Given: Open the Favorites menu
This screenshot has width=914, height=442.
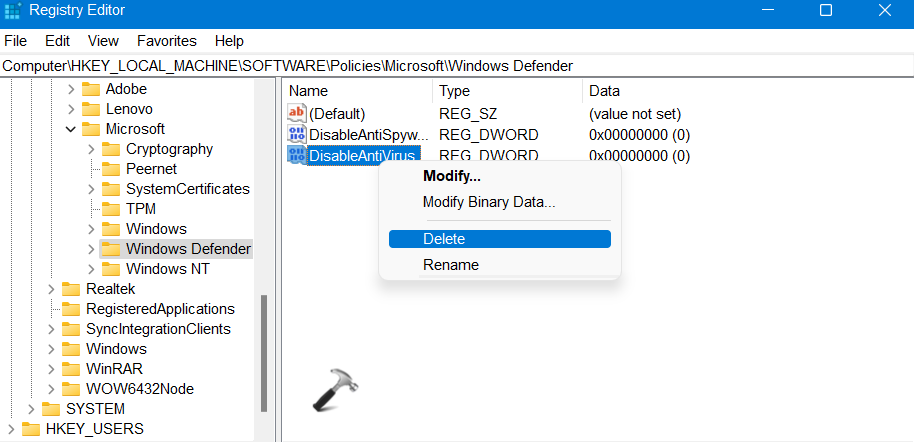Looking at the screenshot, I should 167,41.
